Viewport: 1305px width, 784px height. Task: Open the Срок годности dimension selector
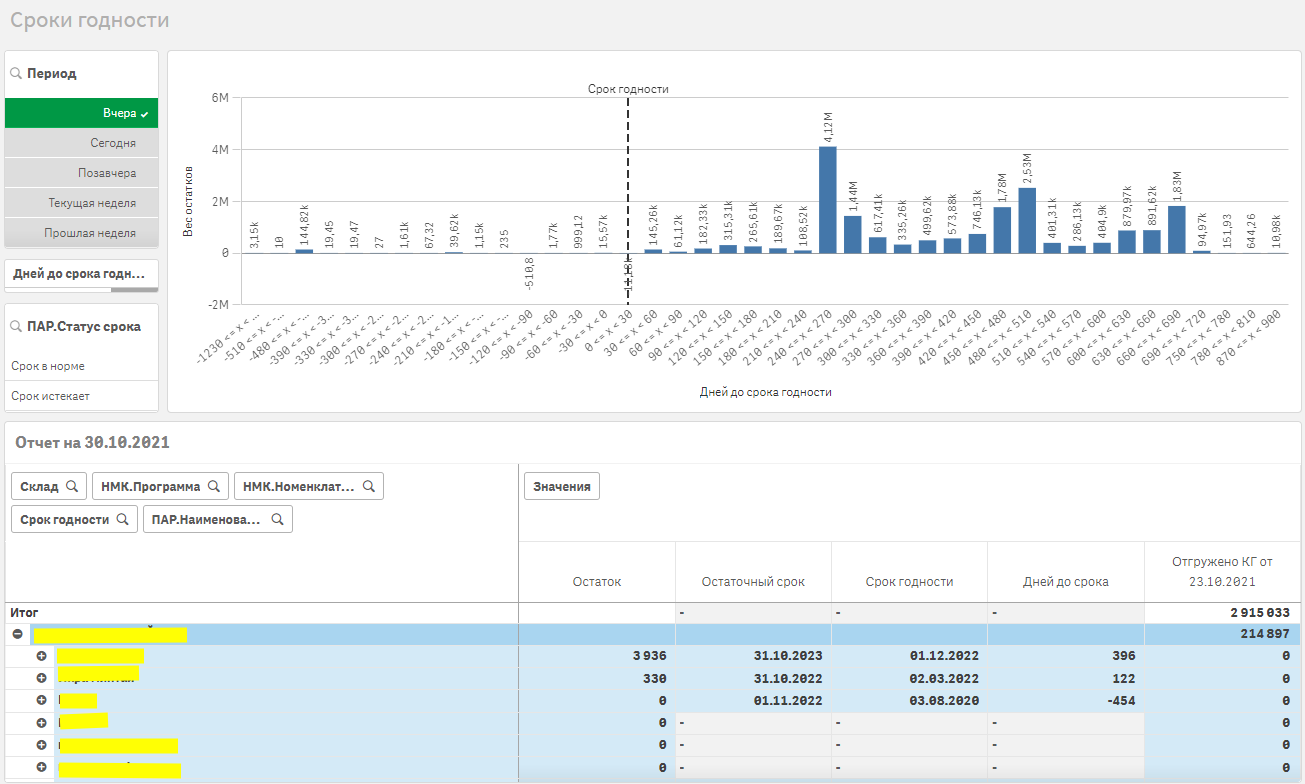(x=74, y=520)
